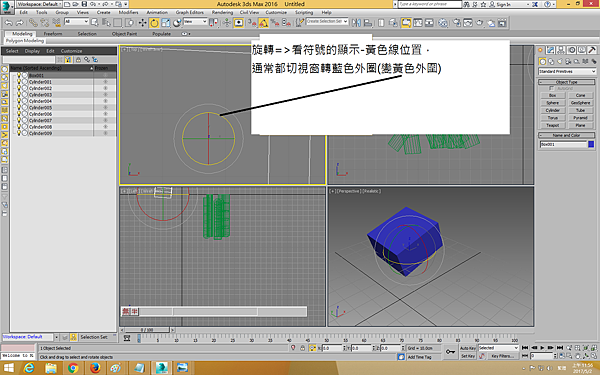The image size is (600, 375).
Task: Toggle the 3D Snaps button
Action: pos(252,23)
